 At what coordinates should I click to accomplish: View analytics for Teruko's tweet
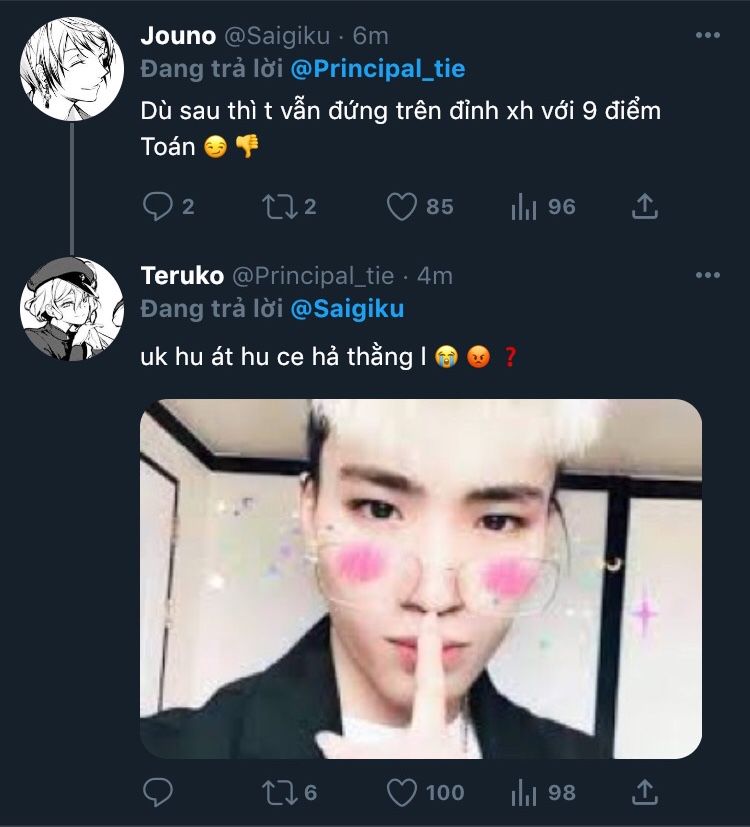pos(522,793)
